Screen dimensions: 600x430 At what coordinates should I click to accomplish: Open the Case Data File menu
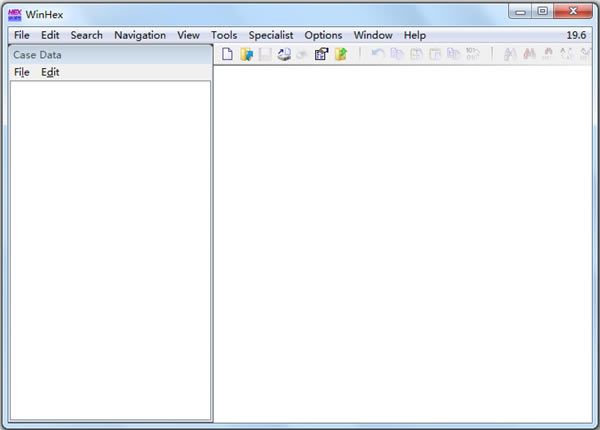22,72
